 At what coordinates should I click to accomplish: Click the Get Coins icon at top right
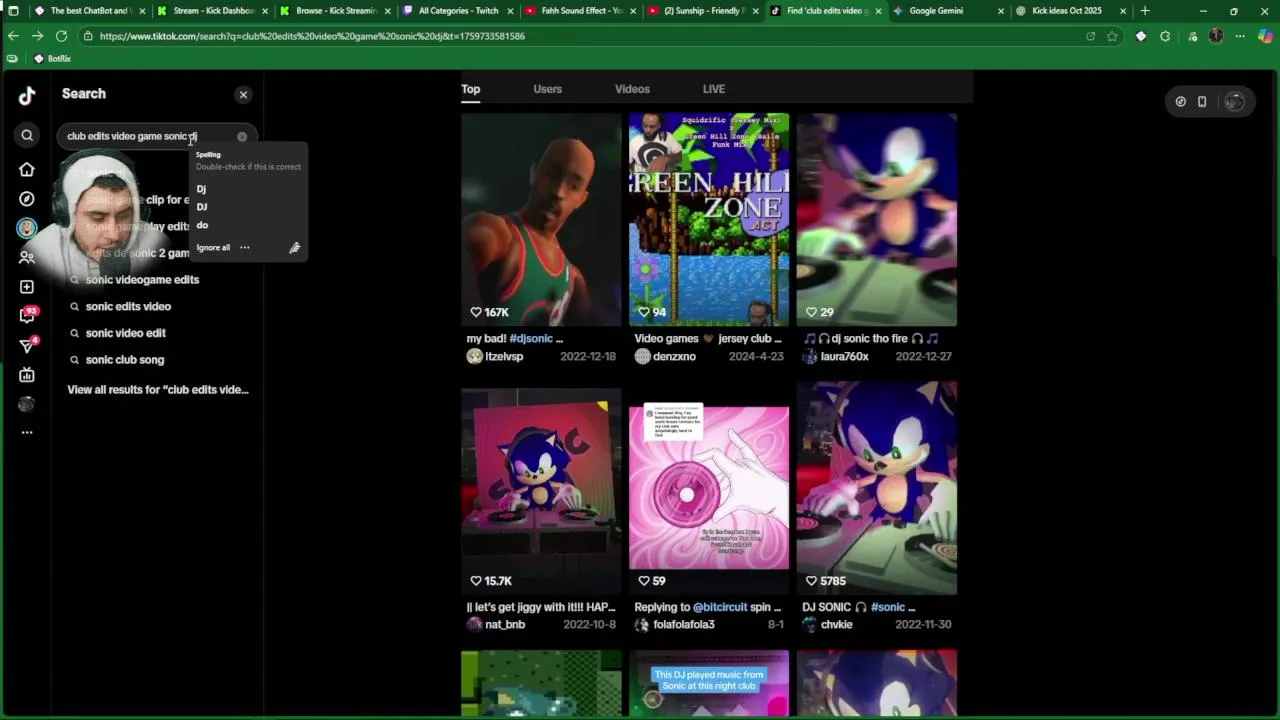(x=1181, y=102)
